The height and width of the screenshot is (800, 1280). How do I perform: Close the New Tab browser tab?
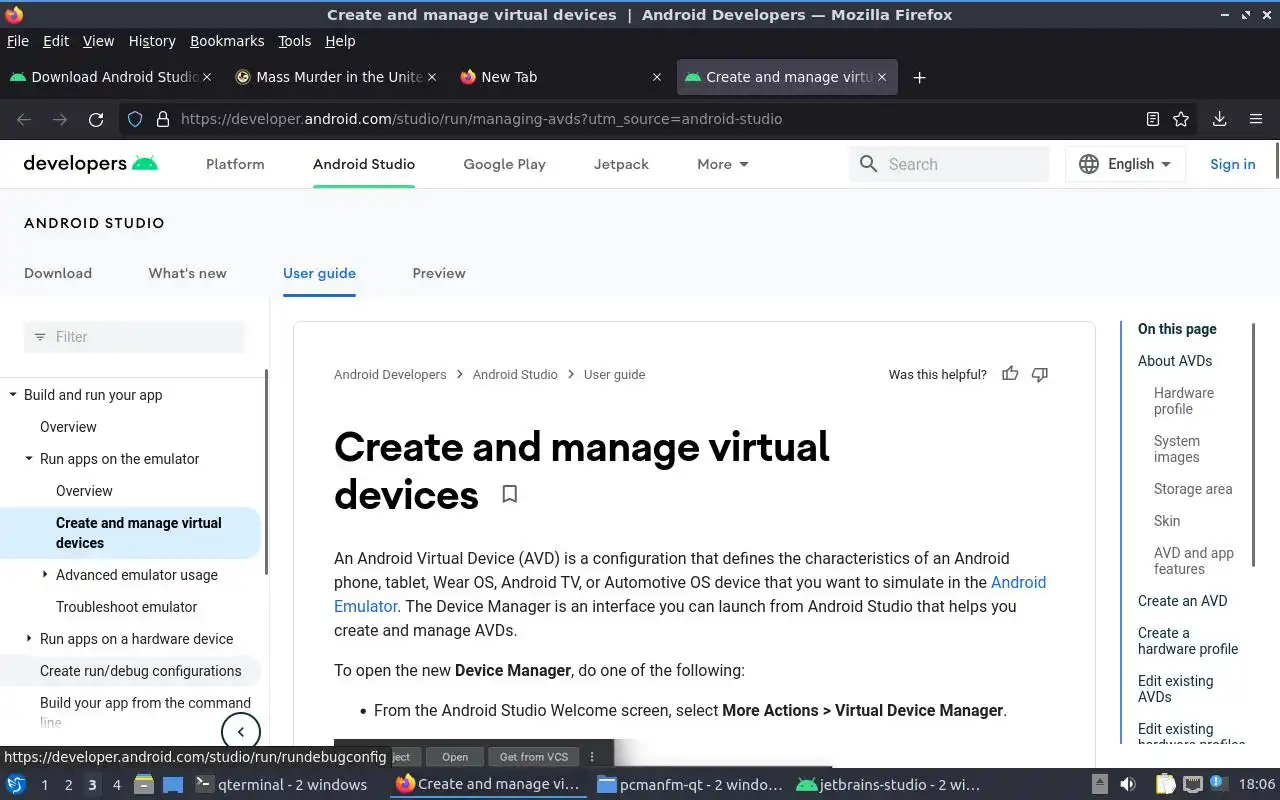[x=657, y=77]
